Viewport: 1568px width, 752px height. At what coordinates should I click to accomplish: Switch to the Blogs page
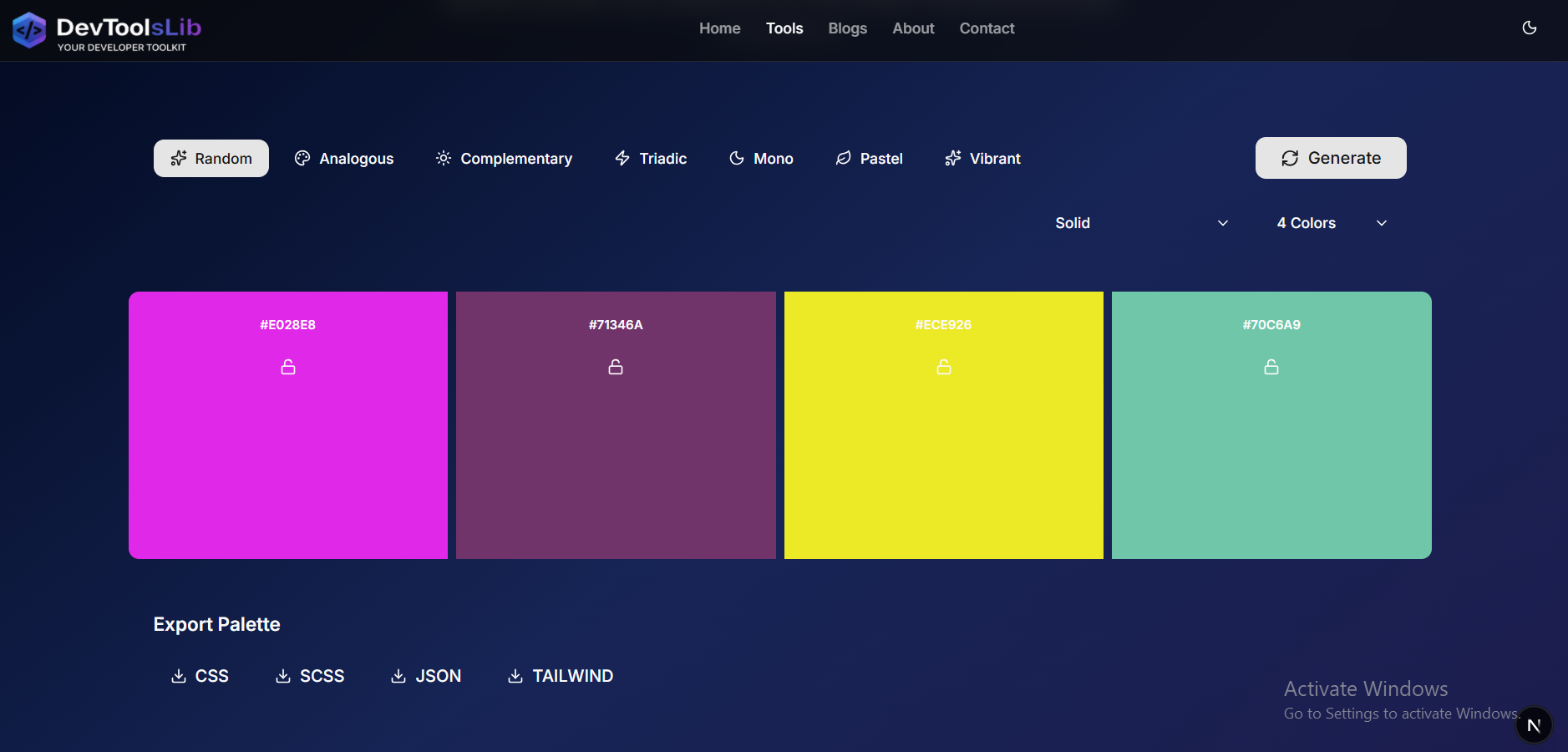(847, 28)
